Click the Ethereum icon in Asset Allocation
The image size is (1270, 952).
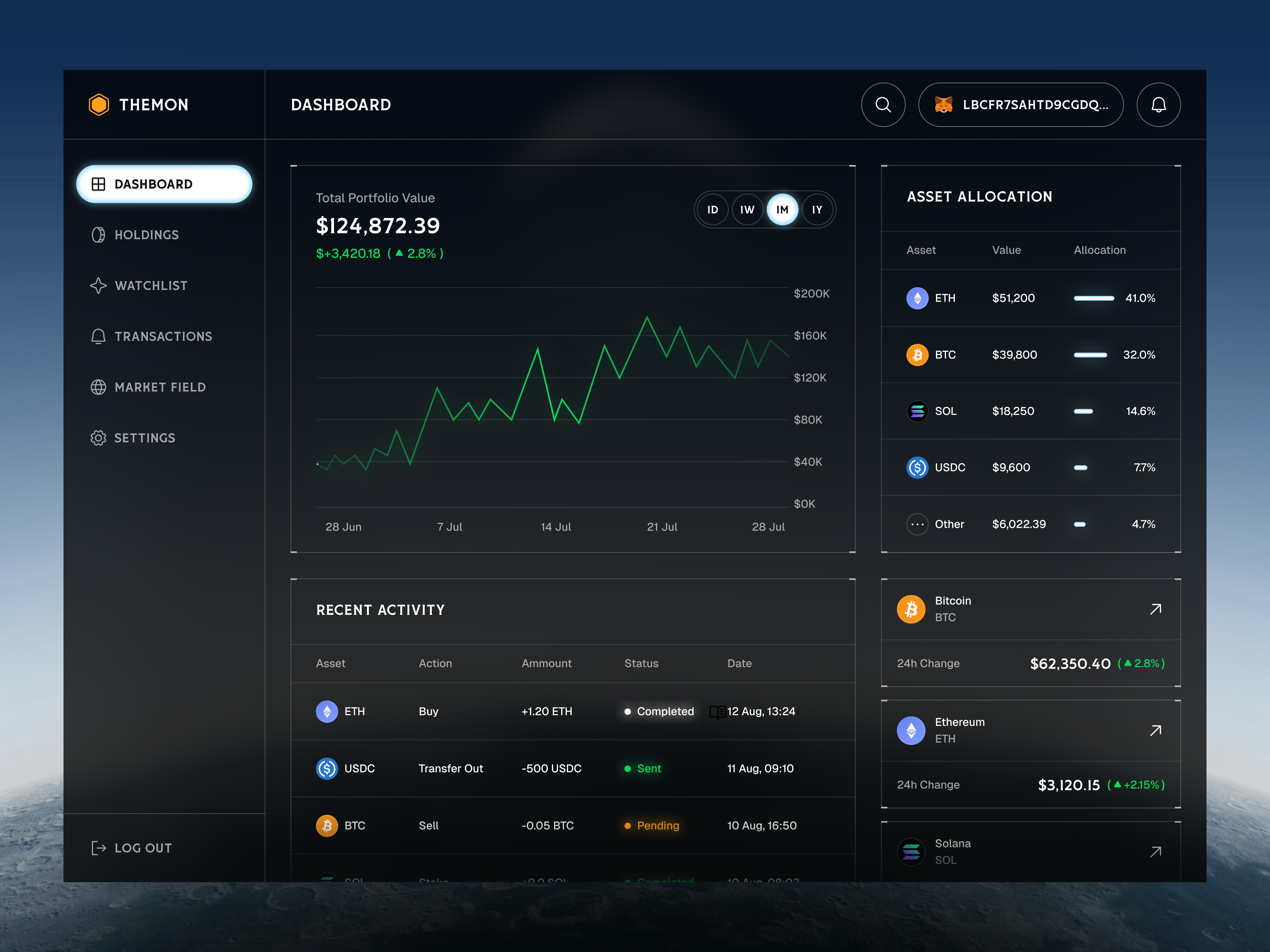(x=918, y=298)
